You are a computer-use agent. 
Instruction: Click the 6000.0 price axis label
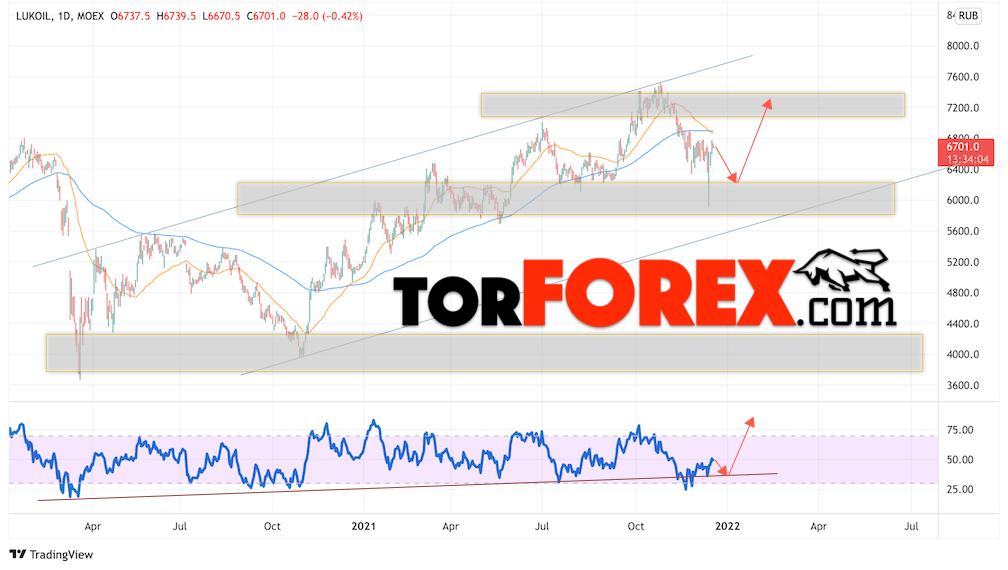[x=962, y=200]
